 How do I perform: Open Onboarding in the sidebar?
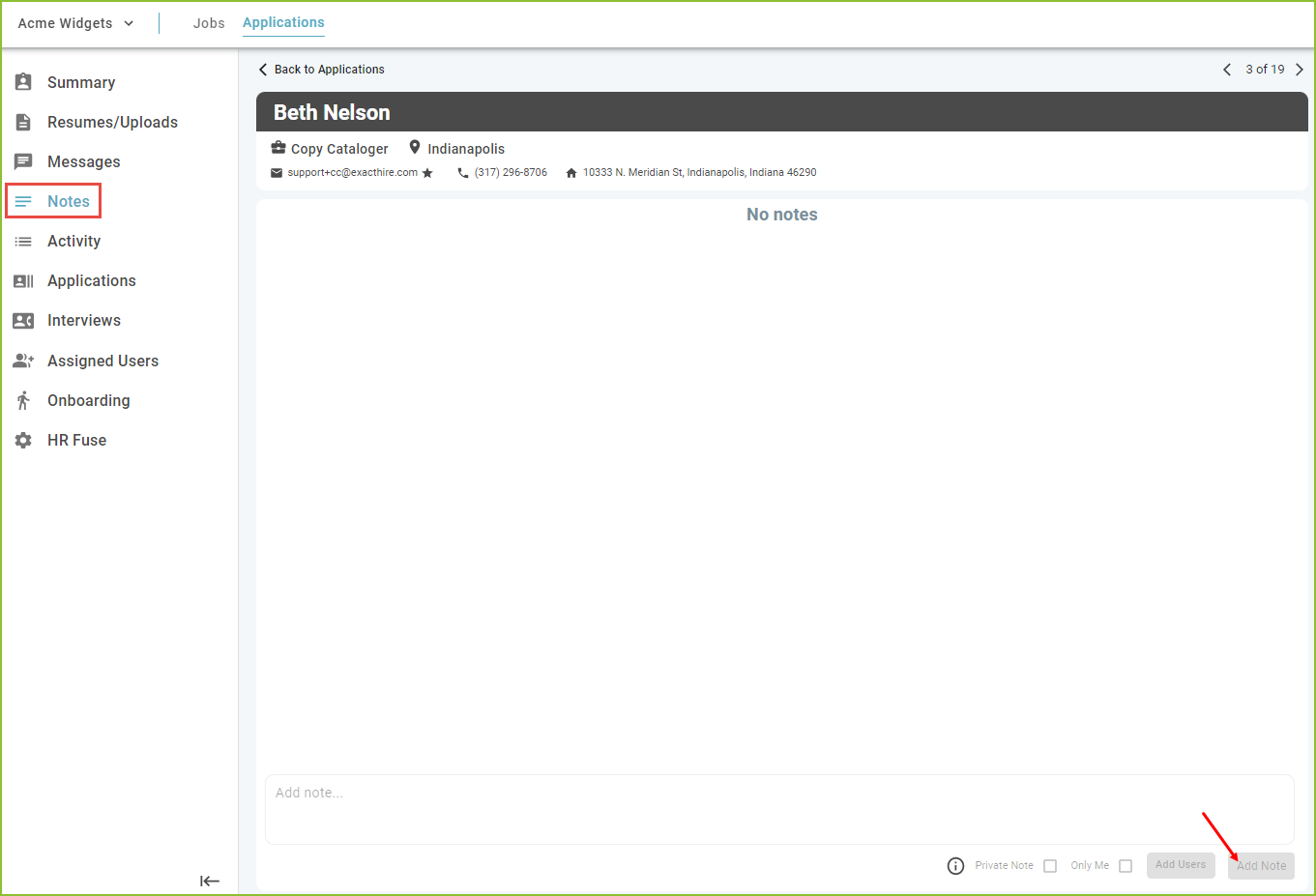click(88, 401)
